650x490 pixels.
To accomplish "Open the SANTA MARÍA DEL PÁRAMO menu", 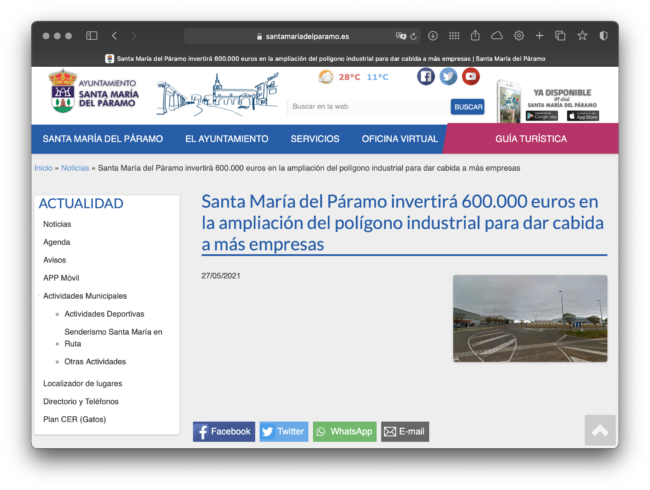I will click(103, 139).
